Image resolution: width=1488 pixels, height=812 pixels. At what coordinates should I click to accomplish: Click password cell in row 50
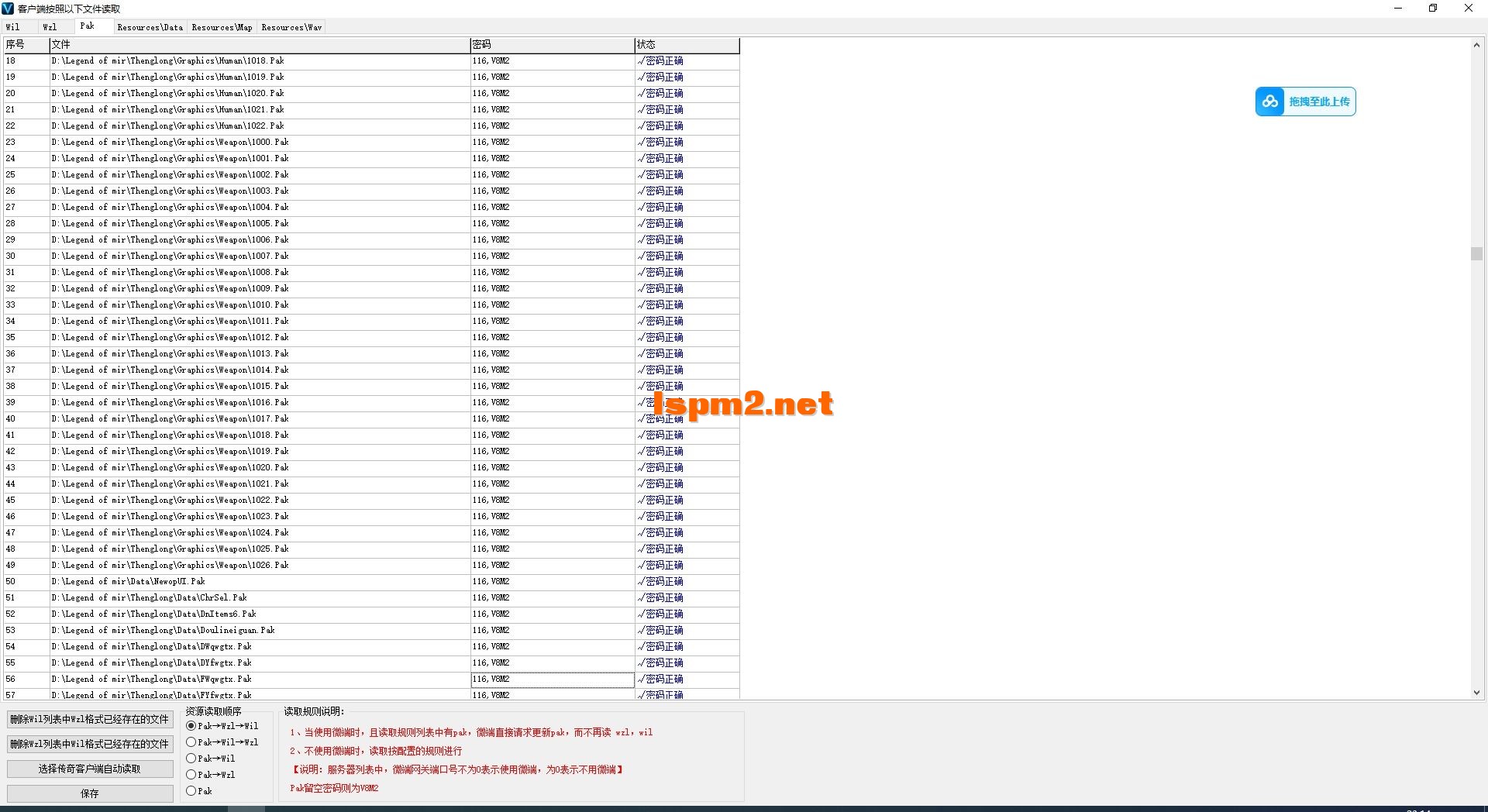coord(553,581)
